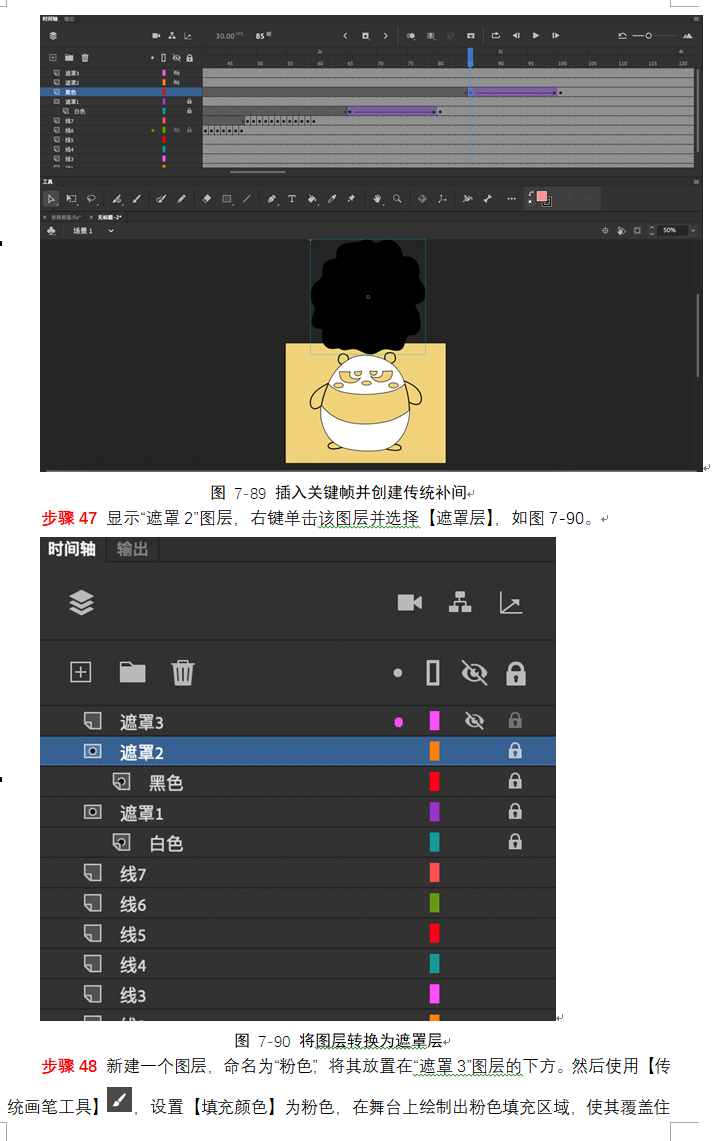712x1141 pixels.
Task: Select the Pencil tool in the tools bar
Action: (182, 199)
